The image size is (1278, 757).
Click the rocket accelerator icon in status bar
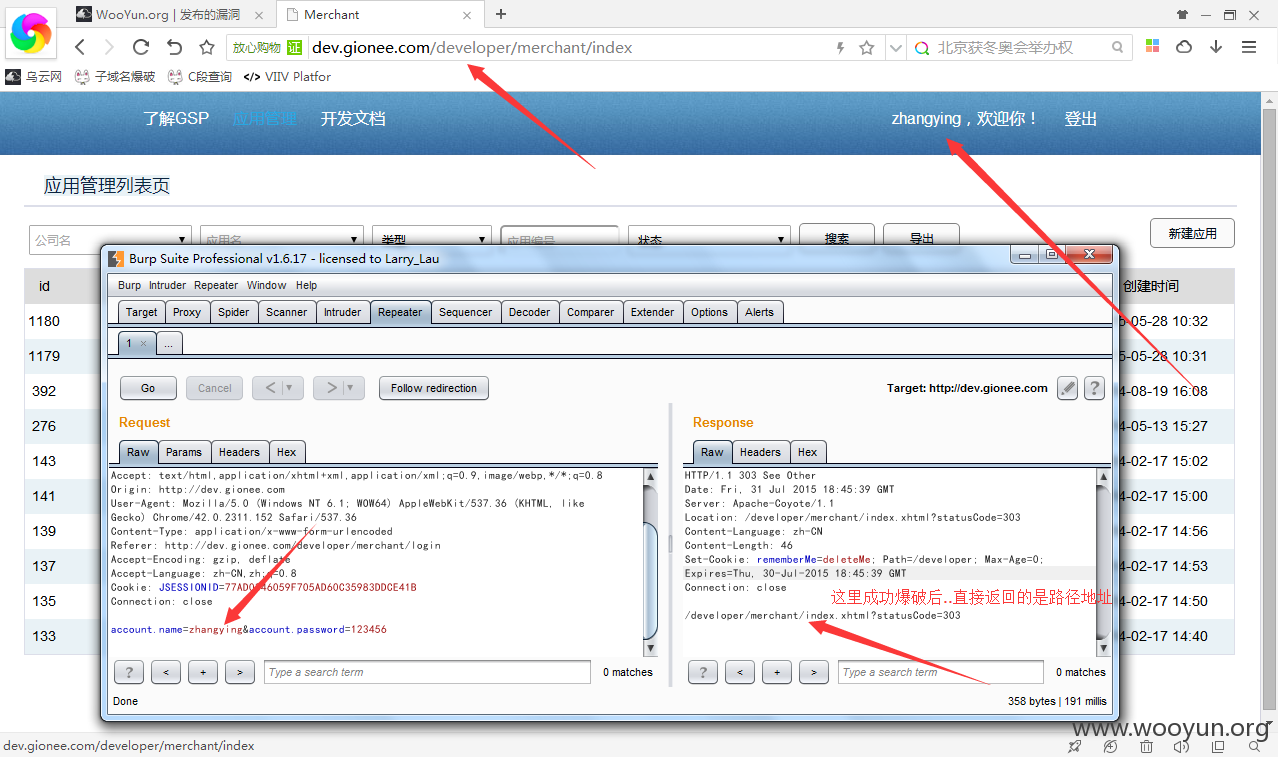click(1074, 746)
